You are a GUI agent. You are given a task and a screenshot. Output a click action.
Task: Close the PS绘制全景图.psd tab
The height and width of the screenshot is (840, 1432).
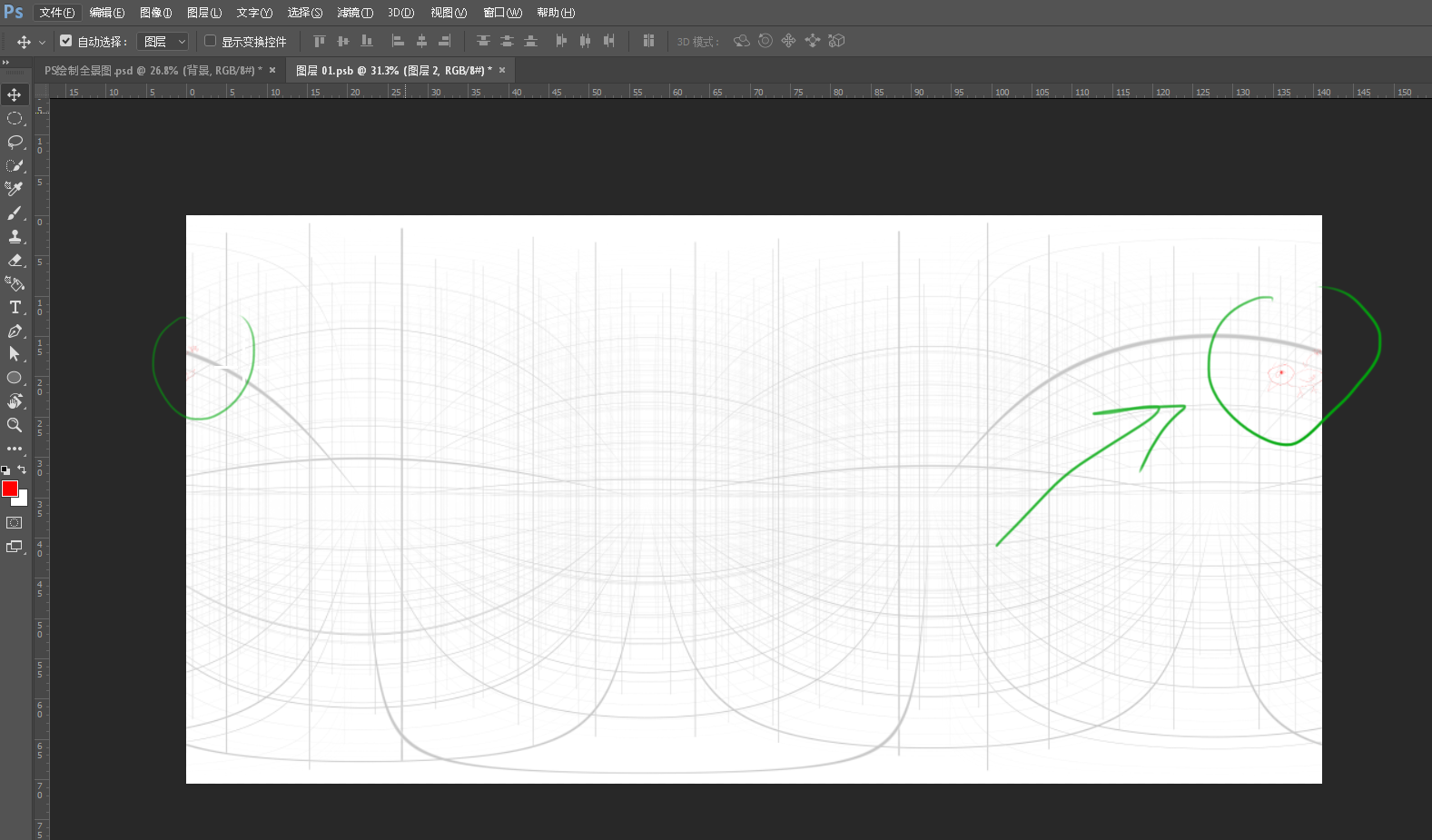click(x=272, y=70)
